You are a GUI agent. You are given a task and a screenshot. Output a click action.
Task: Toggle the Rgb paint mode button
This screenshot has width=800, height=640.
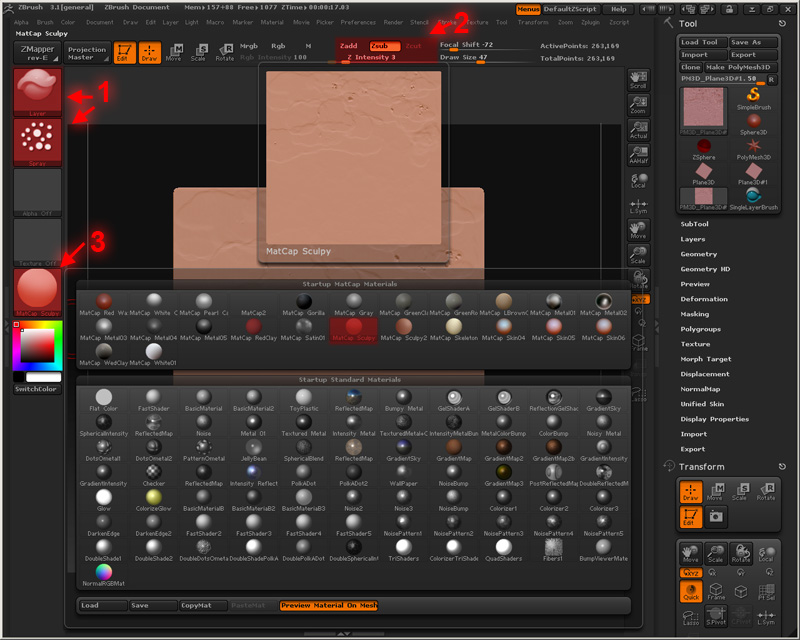(278, 46)
